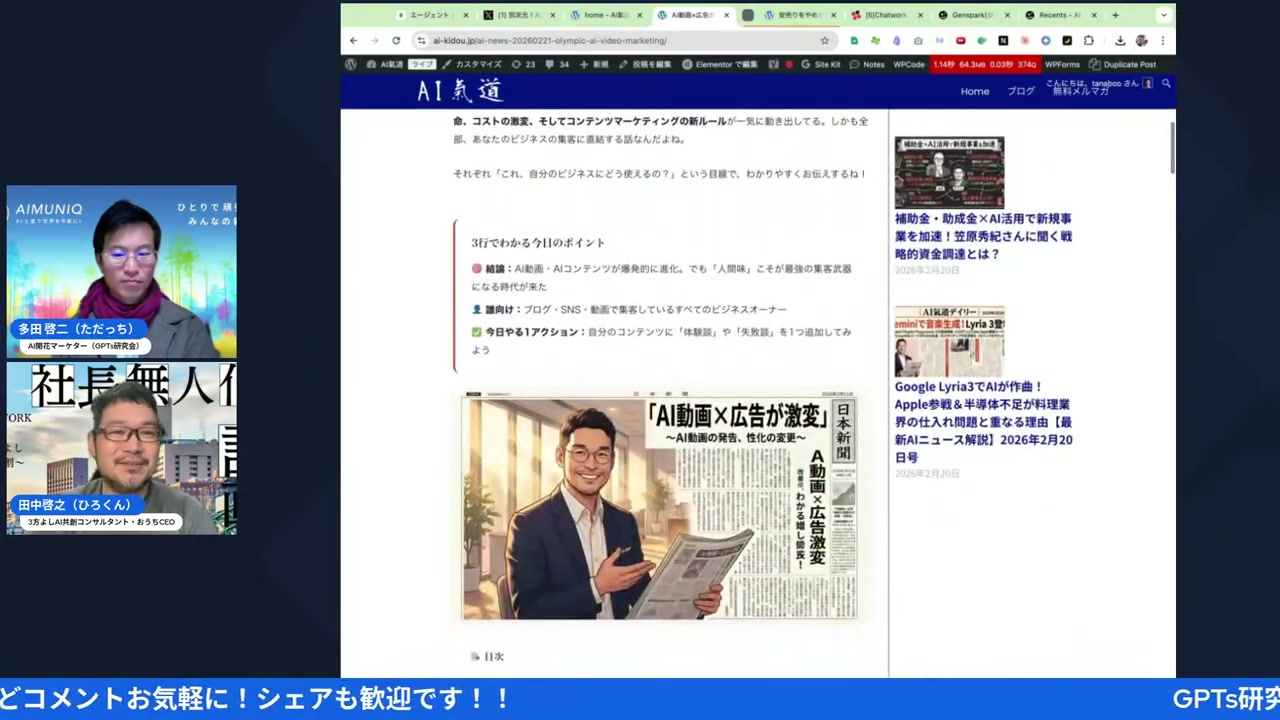Screen dimensions: 1280x720
Task: Click Elementor で編集 in the admin bar
Action: coord(720,64)
